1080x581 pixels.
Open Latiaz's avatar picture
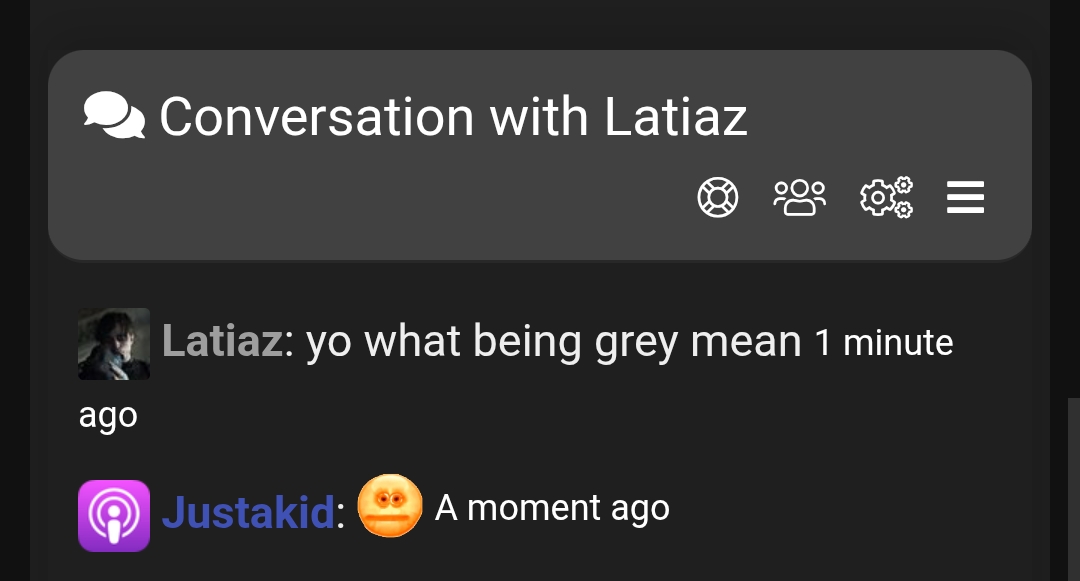[114, 344]
